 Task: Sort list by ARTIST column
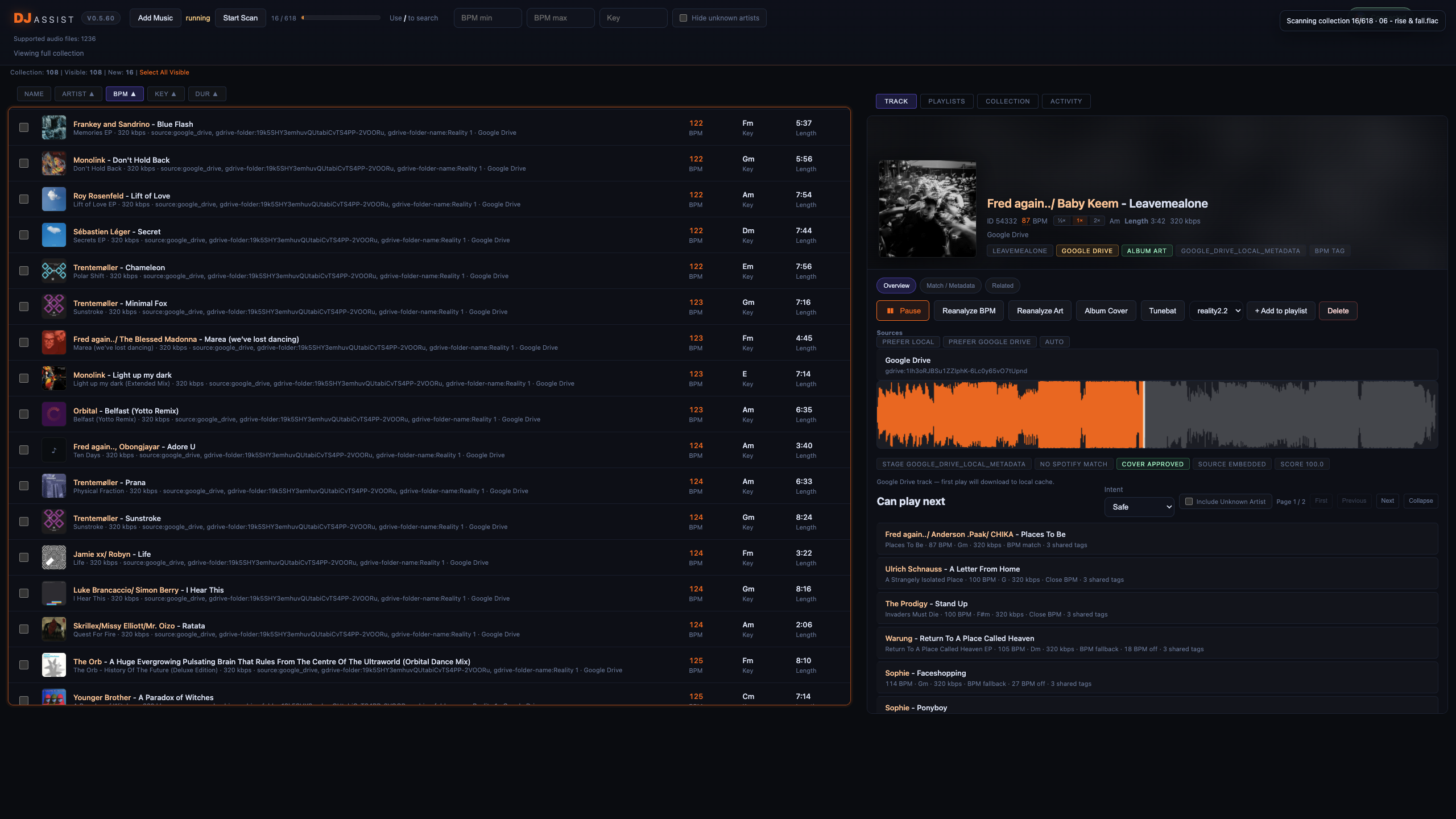[x=78, y=94]
